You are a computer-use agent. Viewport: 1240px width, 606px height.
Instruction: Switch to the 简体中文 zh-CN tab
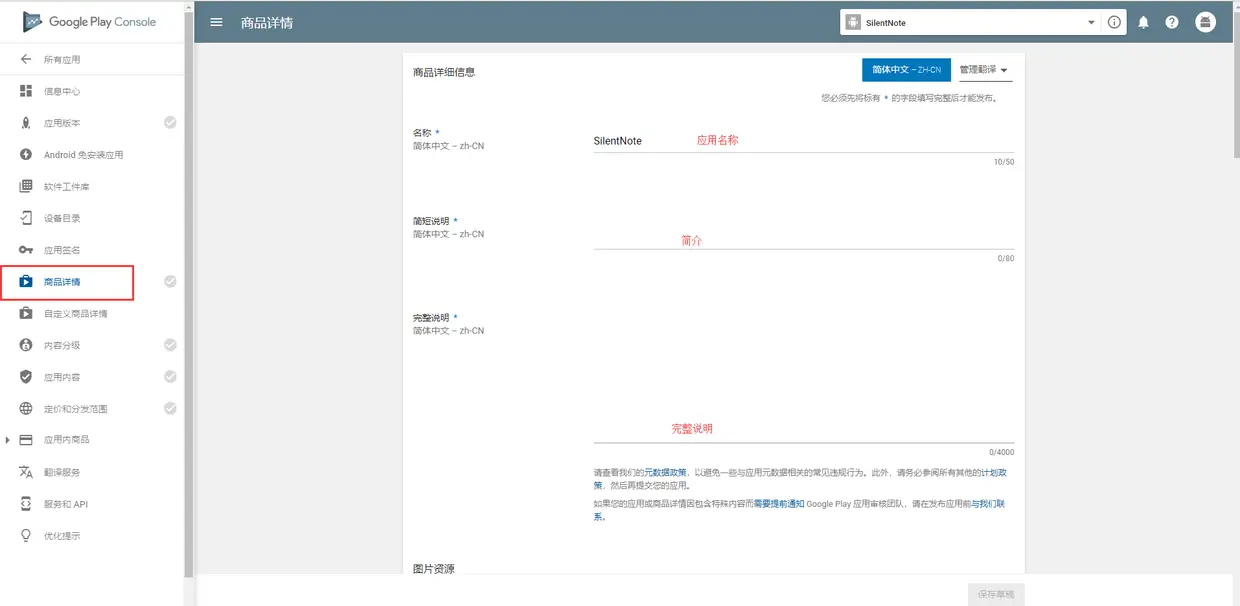[x=905, y=70]
